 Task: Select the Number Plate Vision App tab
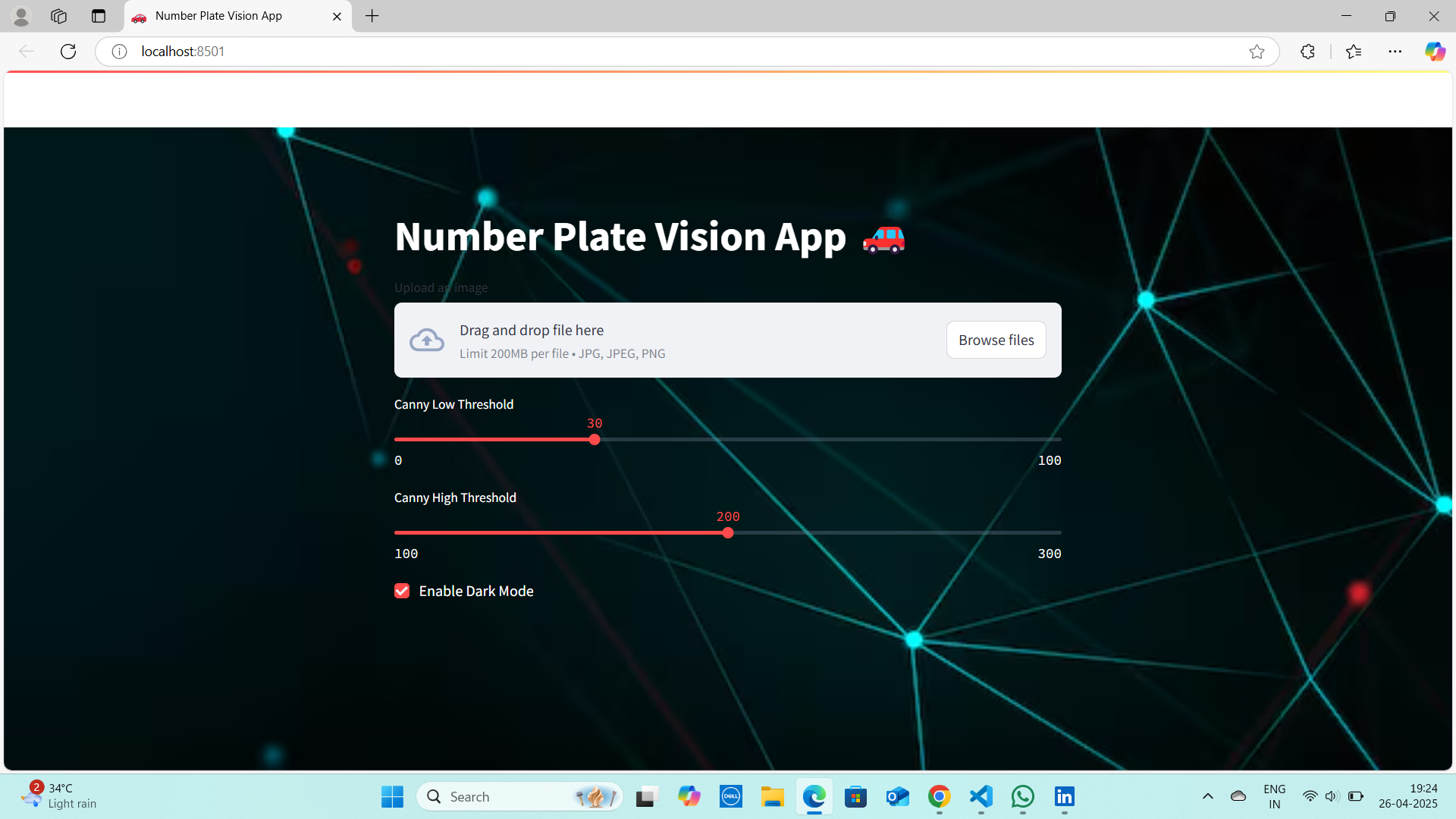[220, 16]
